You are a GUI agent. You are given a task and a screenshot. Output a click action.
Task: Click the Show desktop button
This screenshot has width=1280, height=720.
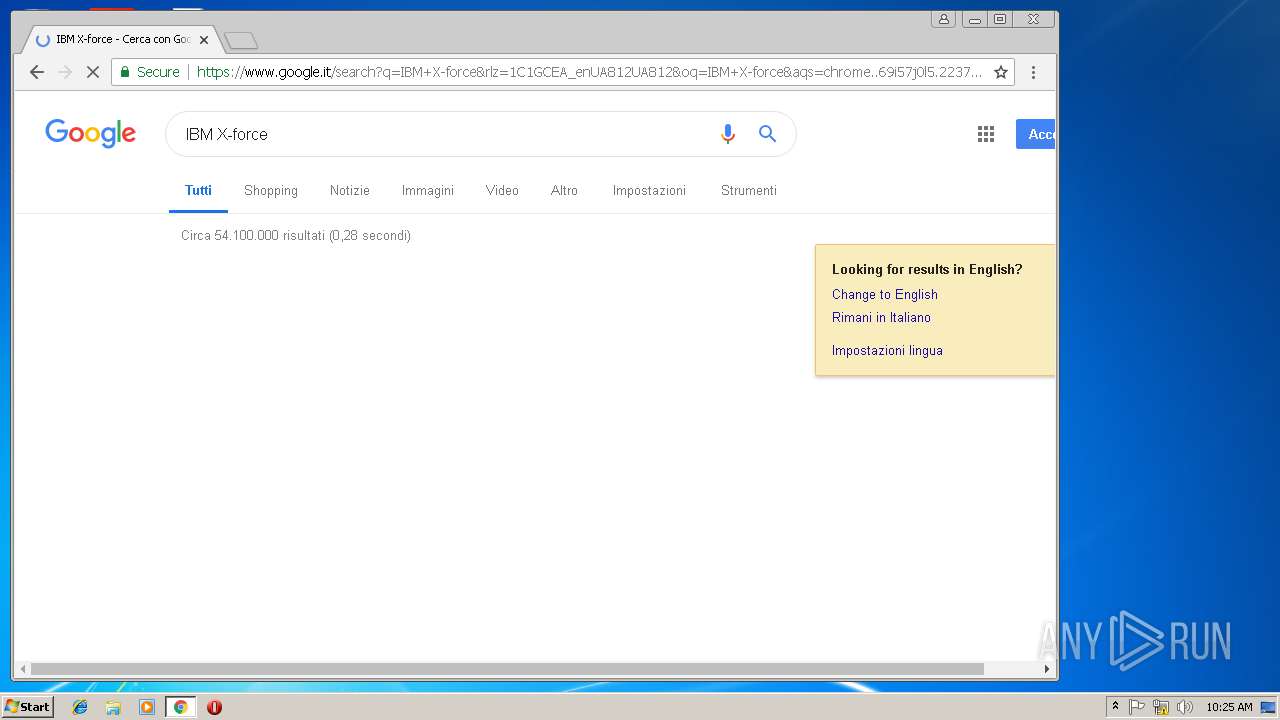(x=1268, y=707)
